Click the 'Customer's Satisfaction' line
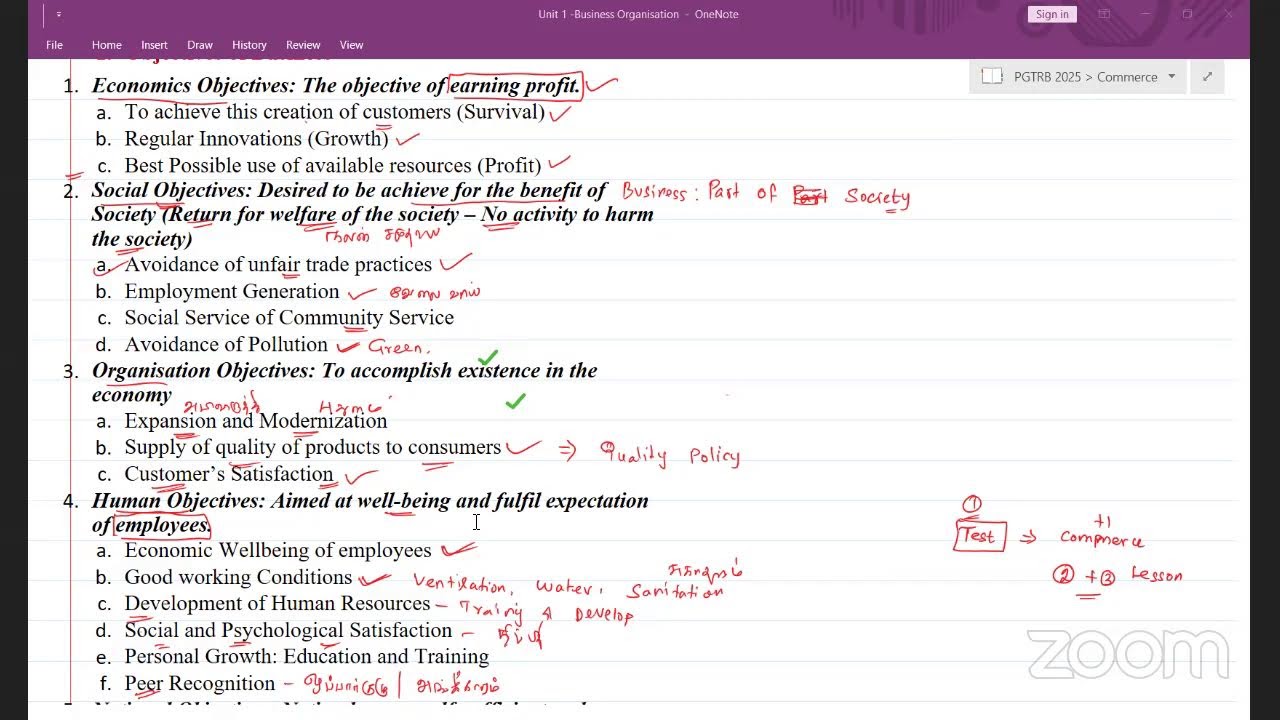The width and height of the screenshot is (1280, 720). (x=229, y=474)
